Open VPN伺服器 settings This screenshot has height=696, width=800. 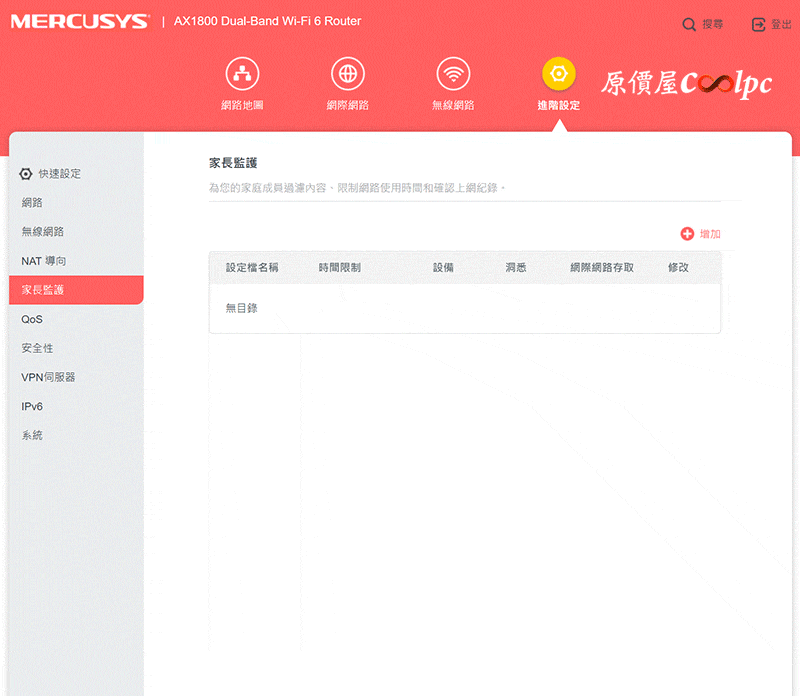point(48,377)
